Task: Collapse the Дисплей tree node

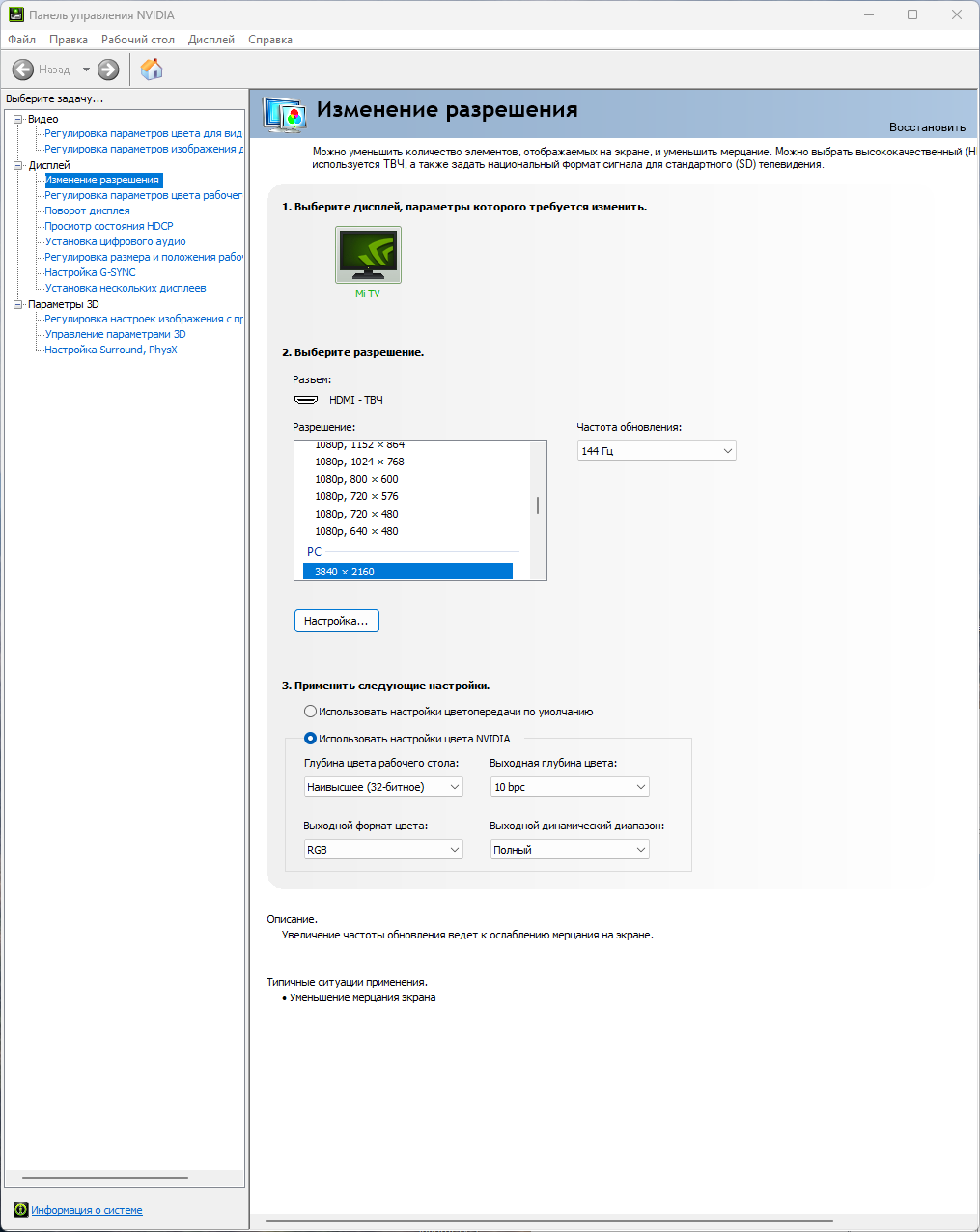Action: (18, 165)
